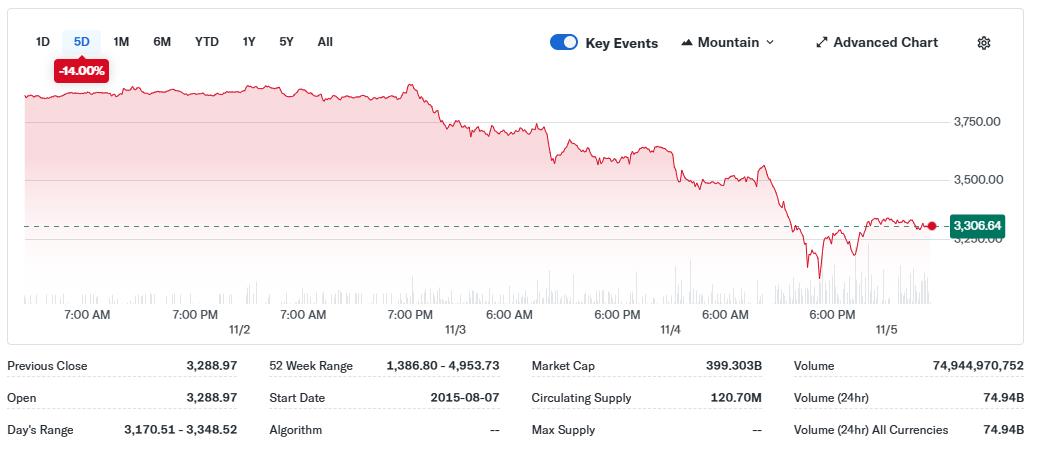The height and width of the screenshot is (450, 1038).
Task: Click the Mountain chart type icon
Action: tap(687, 43)
